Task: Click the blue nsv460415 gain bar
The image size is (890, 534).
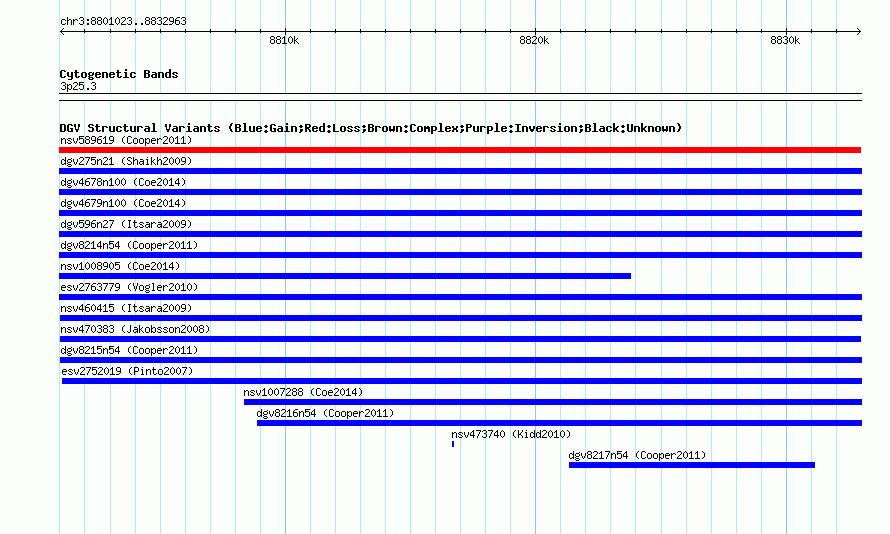Action: click(x=460, y=318)
